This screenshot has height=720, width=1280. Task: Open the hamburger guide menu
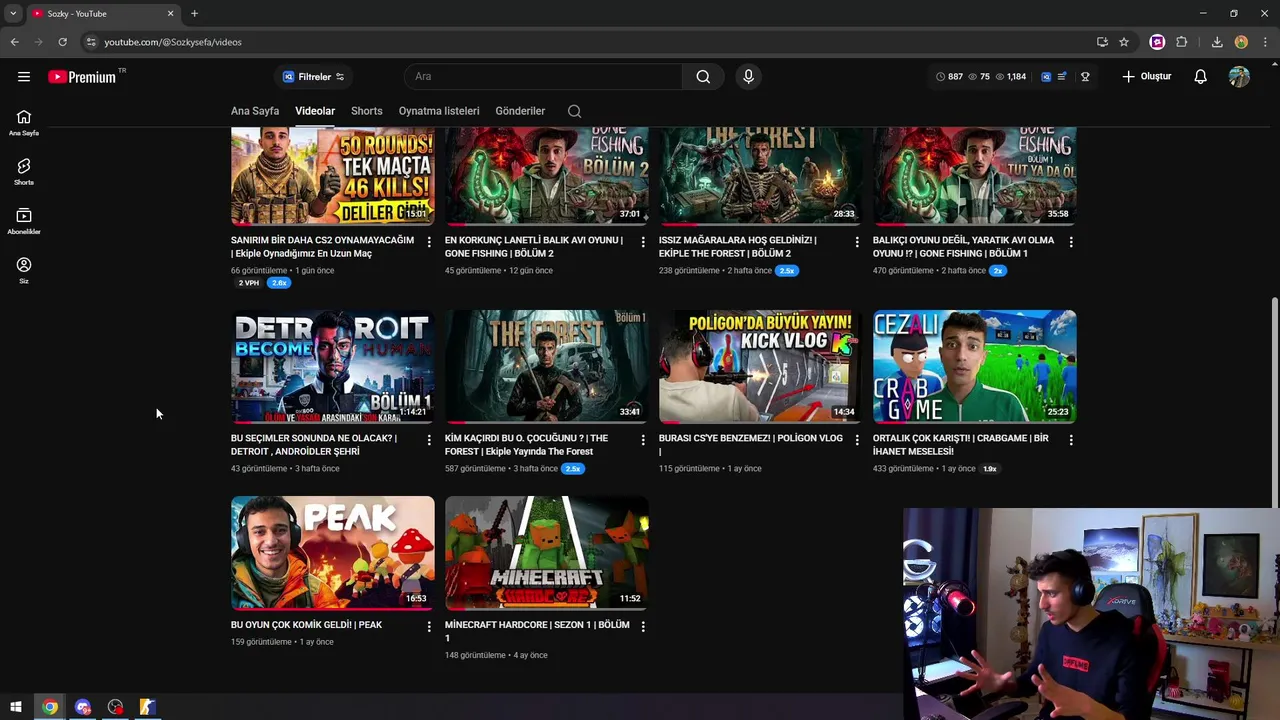[x=24, y=77]
